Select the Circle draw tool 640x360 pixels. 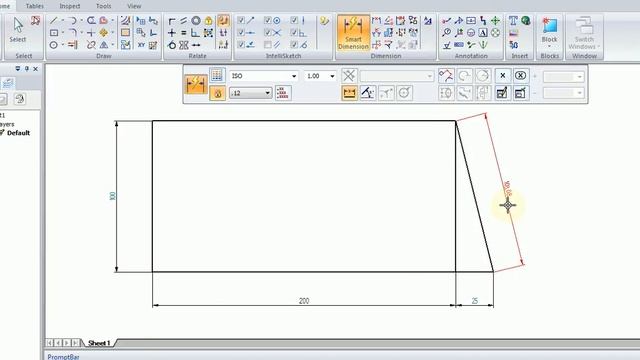coord(53,45)
